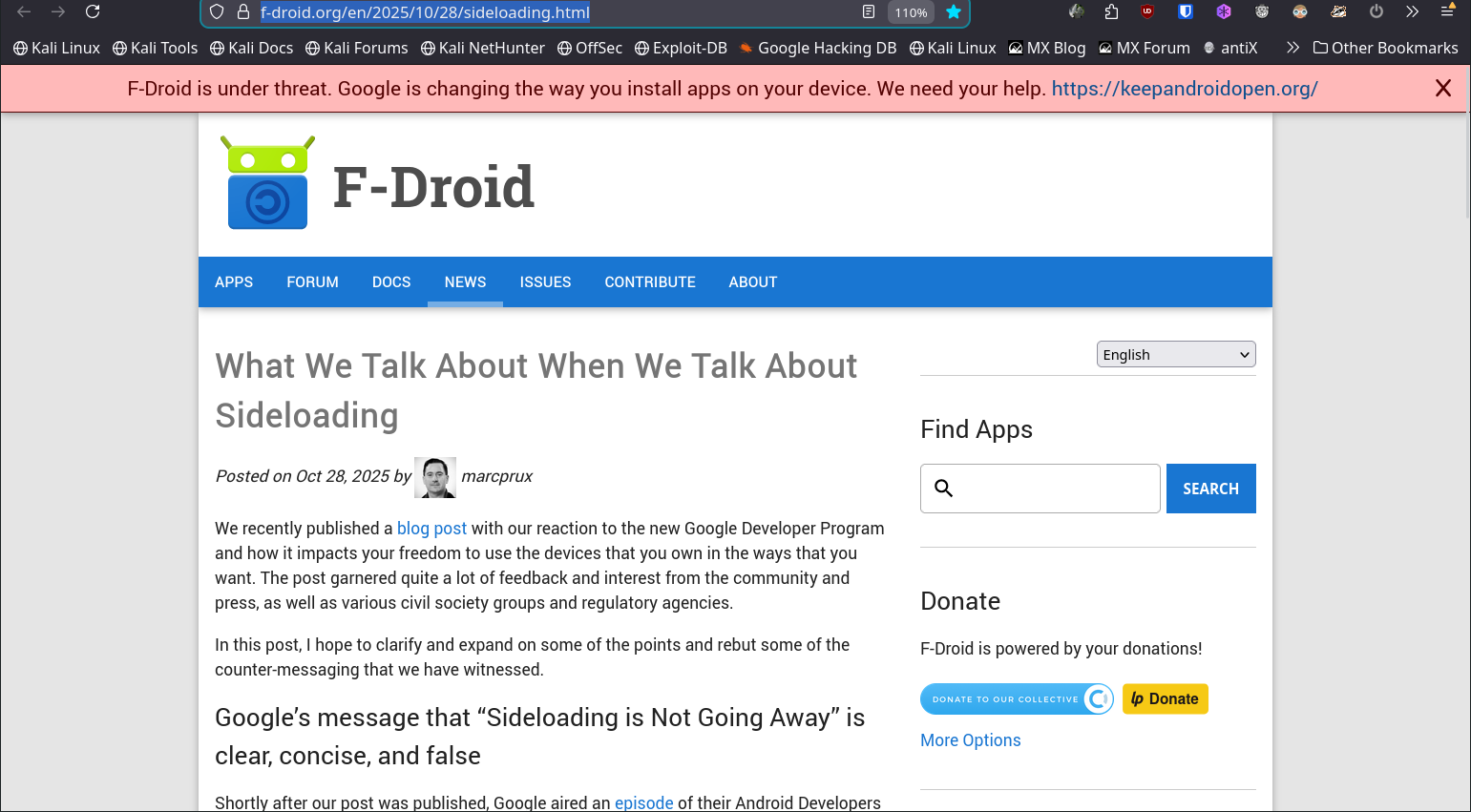Expand hidden bookmarks toolbar overflow chevron
Screen dimensions: 1471x812
(1292, 48)
